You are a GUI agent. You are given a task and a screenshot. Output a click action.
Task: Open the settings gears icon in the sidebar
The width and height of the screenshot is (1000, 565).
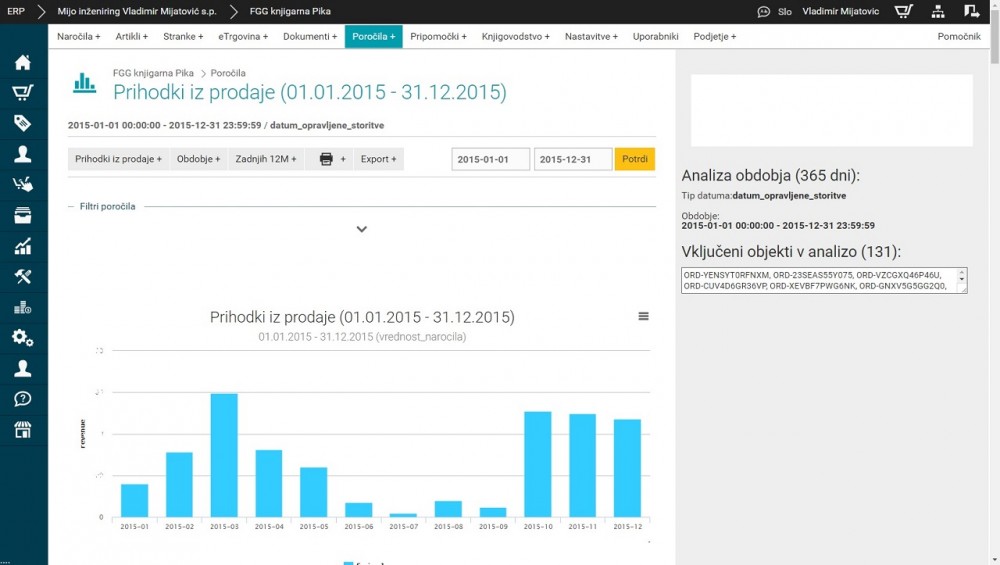pos(22,338)
